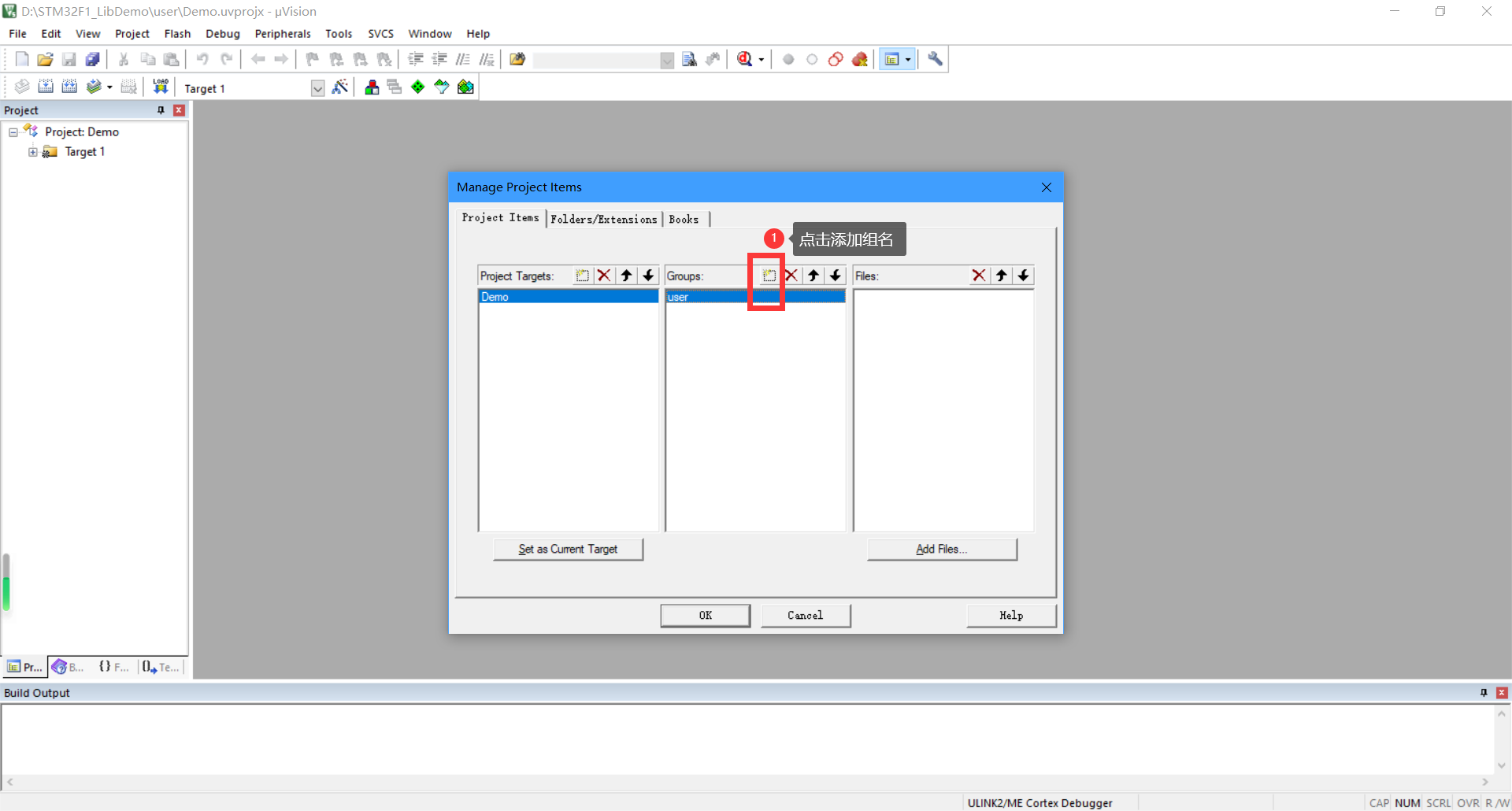This screenshot has height=811, width=1512.
Task: Delete file with Files red X
Action: [979, 276]
